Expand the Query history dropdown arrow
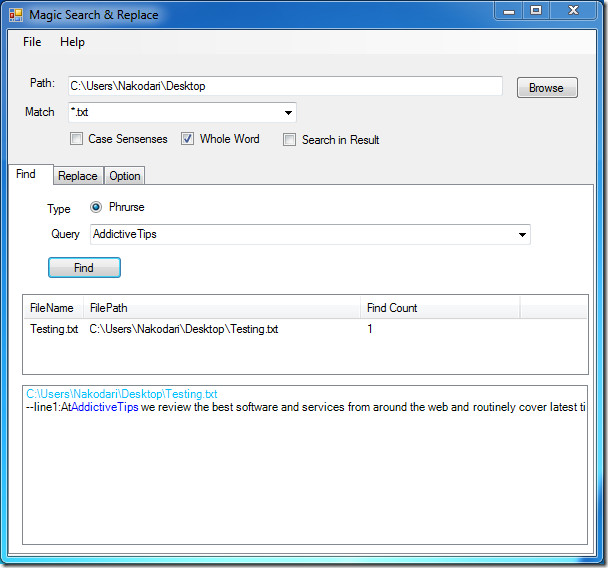 point(522,235)
